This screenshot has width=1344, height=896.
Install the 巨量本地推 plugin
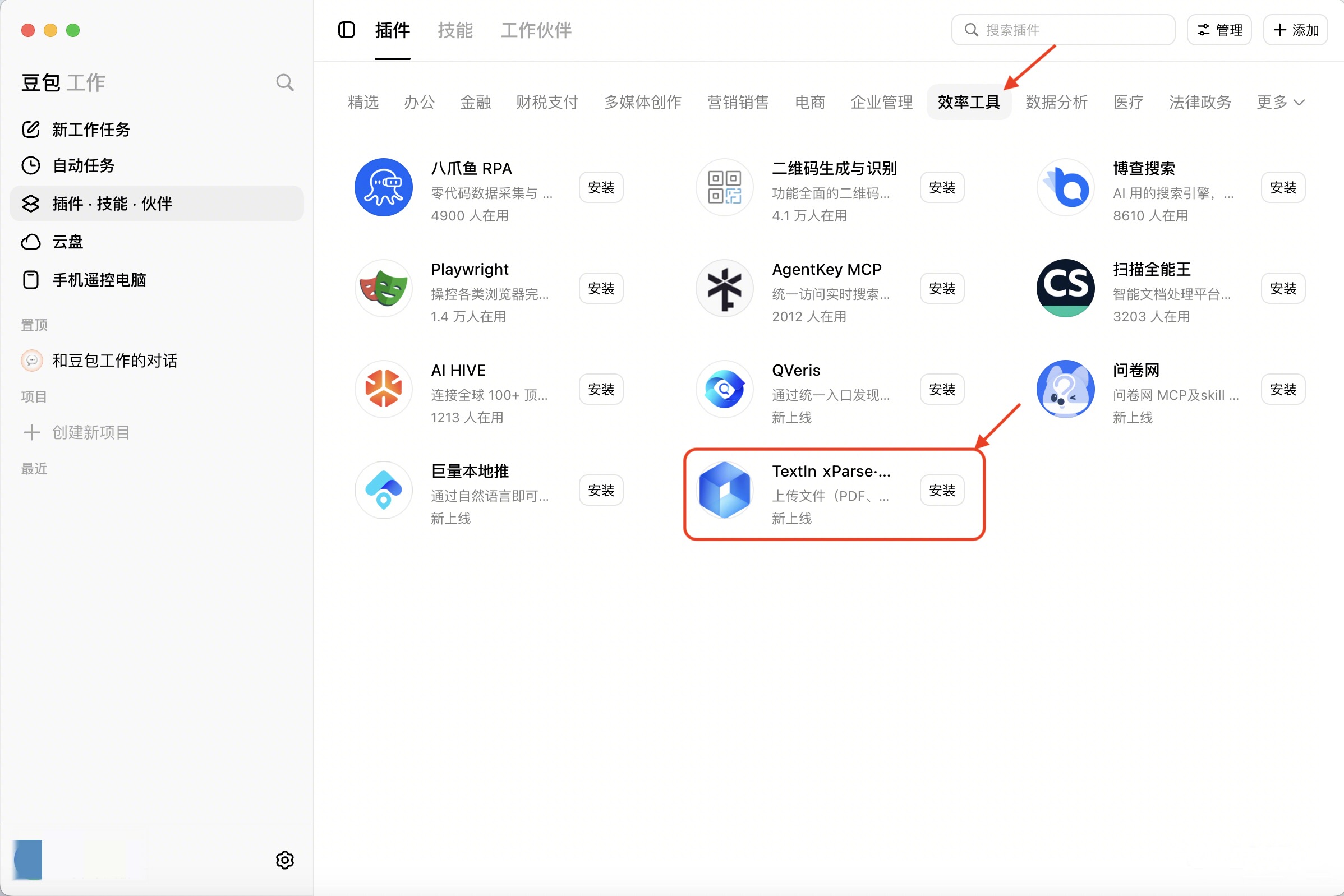601,490
